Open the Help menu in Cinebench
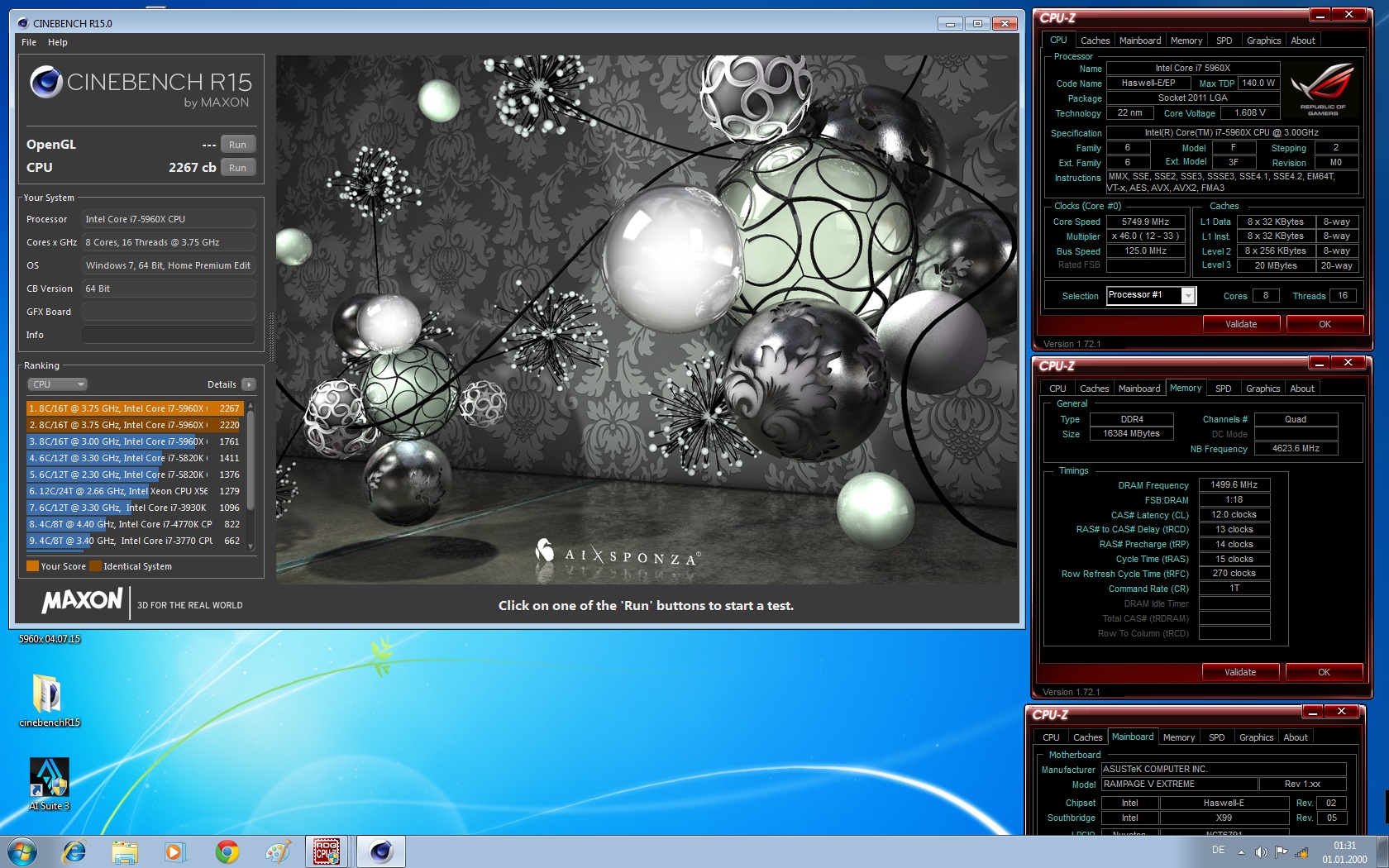Image resolution: width=1389 pixels, height=868 pixels. 57,42
